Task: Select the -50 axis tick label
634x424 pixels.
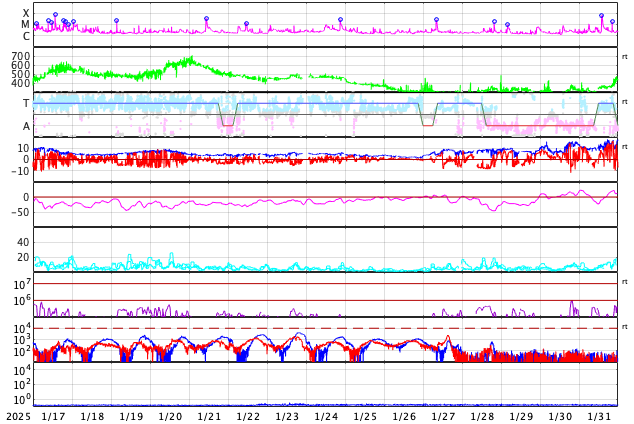Action: (20, 212)
